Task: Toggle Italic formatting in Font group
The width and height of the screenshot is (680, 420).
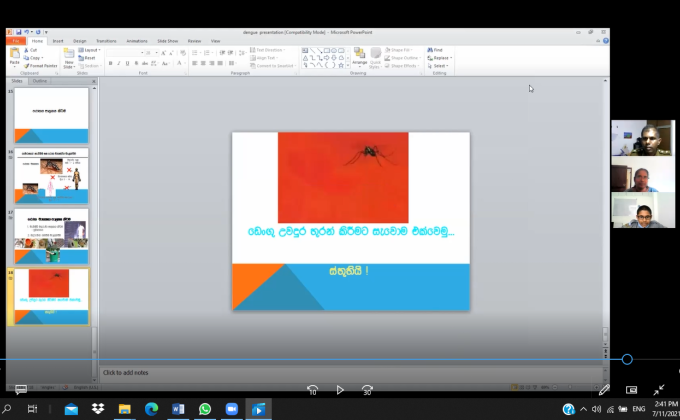Action: coord(119,63)
